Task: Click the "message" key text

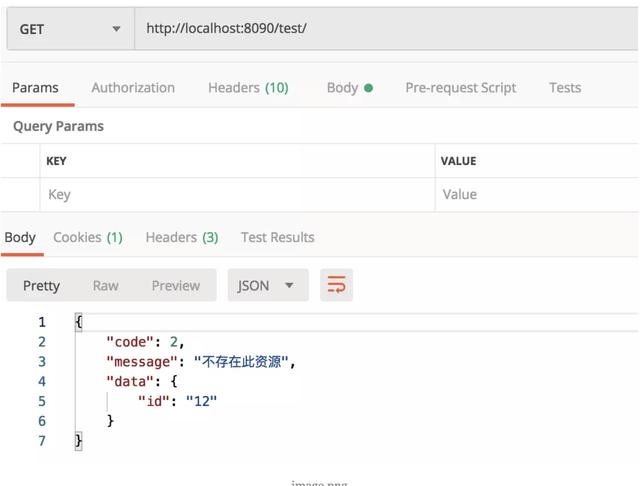Action: coord(142,362)
